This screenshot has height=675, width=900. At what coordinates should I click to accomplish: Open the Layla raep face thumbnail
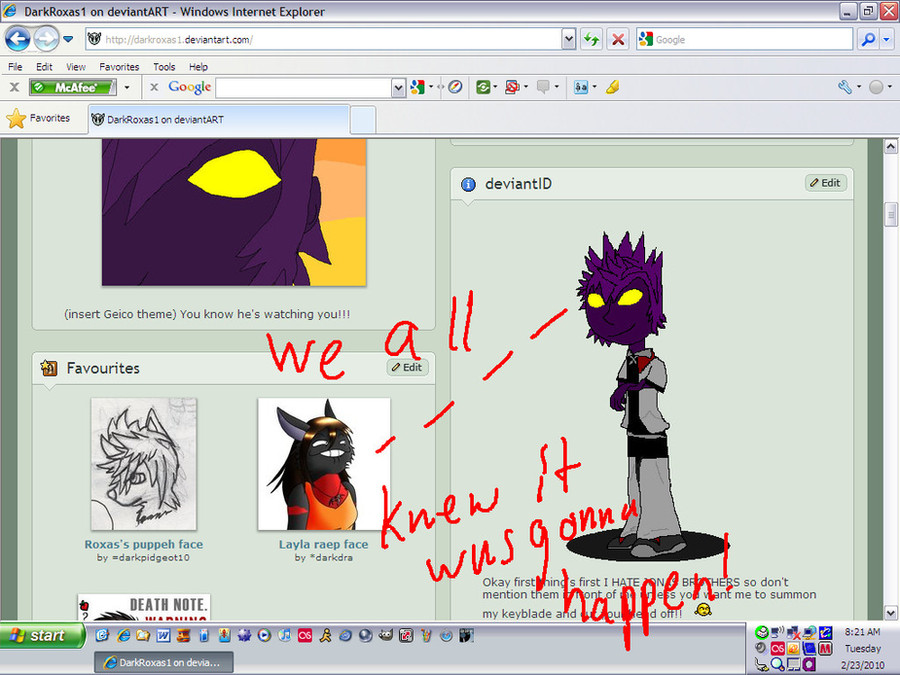324,464
